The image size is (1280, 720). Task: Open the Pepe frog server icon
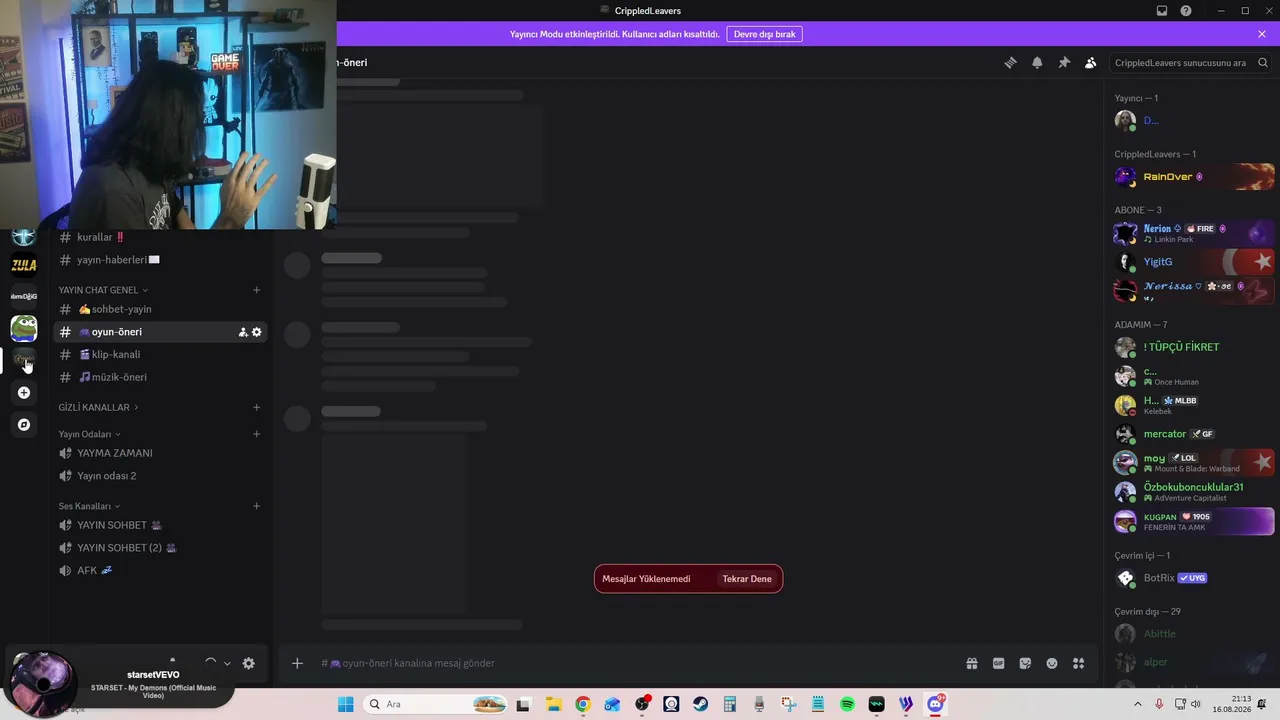point(24,328)
